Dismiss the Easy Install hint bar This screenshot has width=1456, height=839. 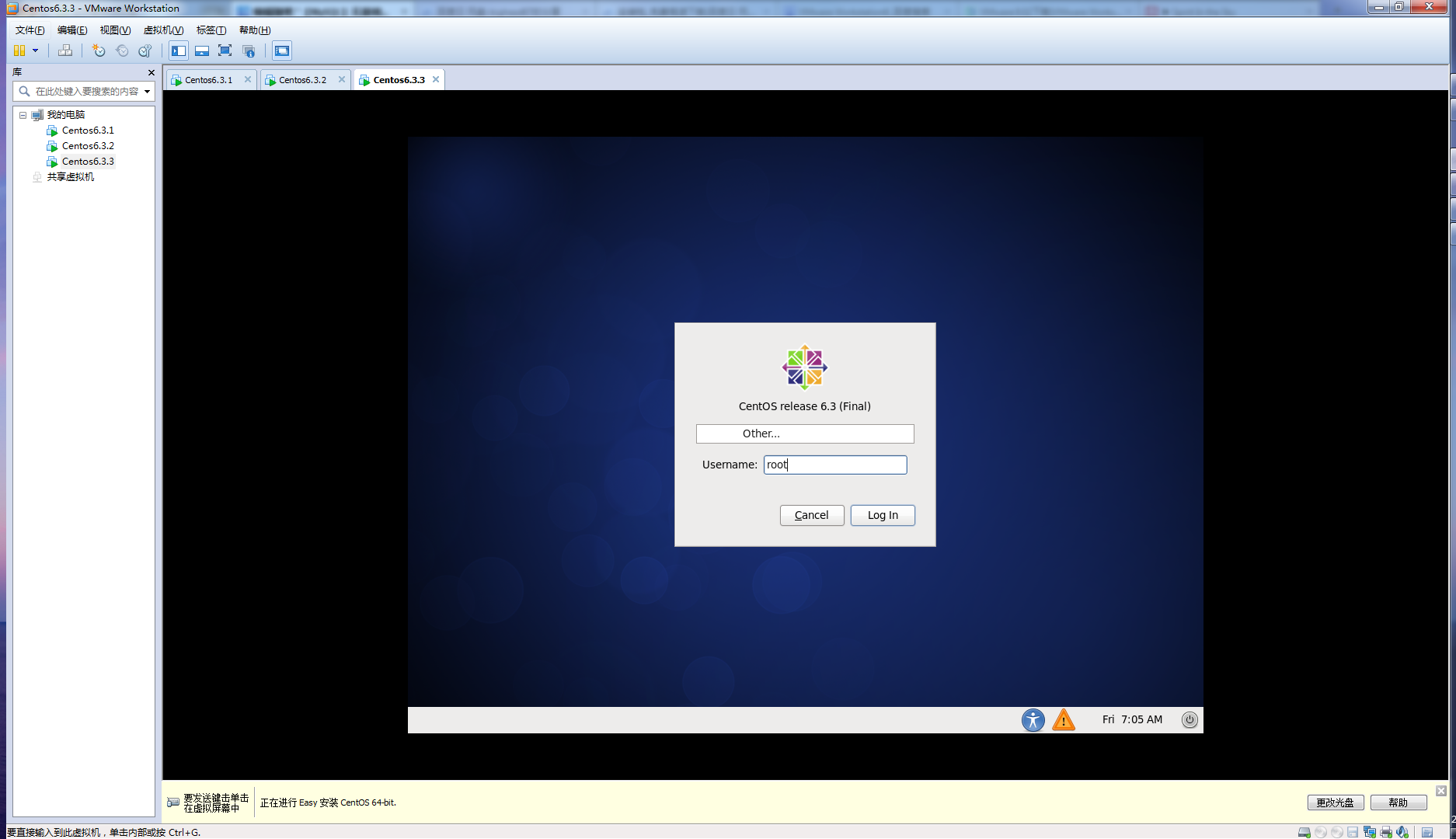(x=1440, y=791)
